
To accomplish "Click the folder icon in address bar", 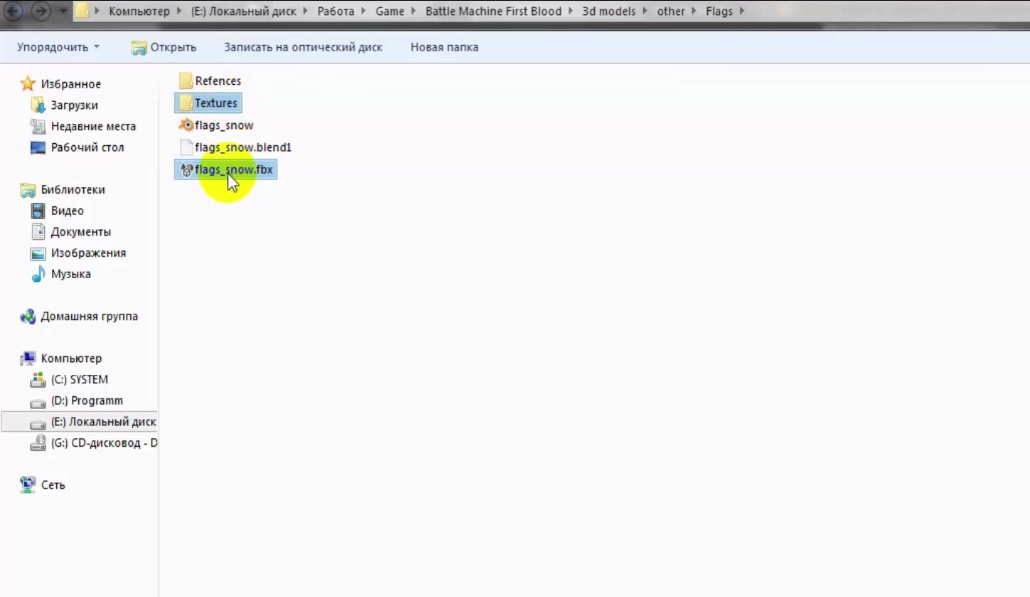I will pos(81,11).
